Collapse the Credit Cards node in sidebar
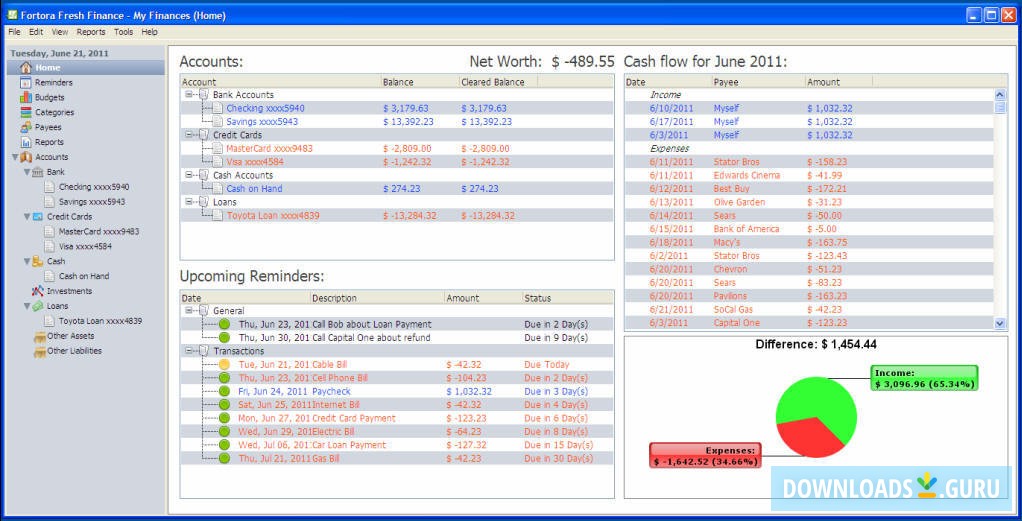Screen dimensions: 1022x521 click(x=27, y=216)
